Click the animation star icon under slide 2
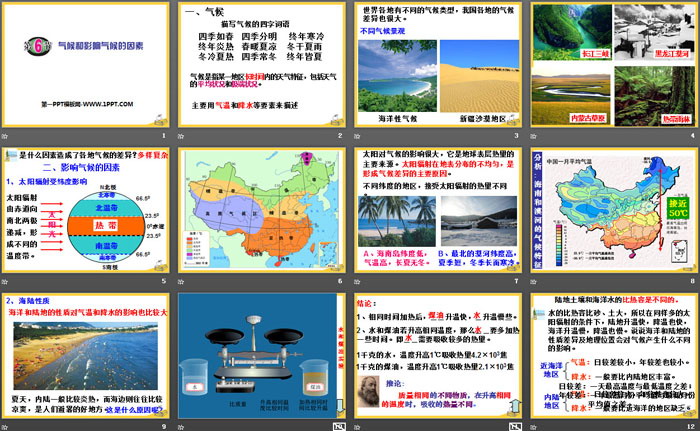Screen dimensions: 700x431 pyautogui.click(x=181, y=136)
